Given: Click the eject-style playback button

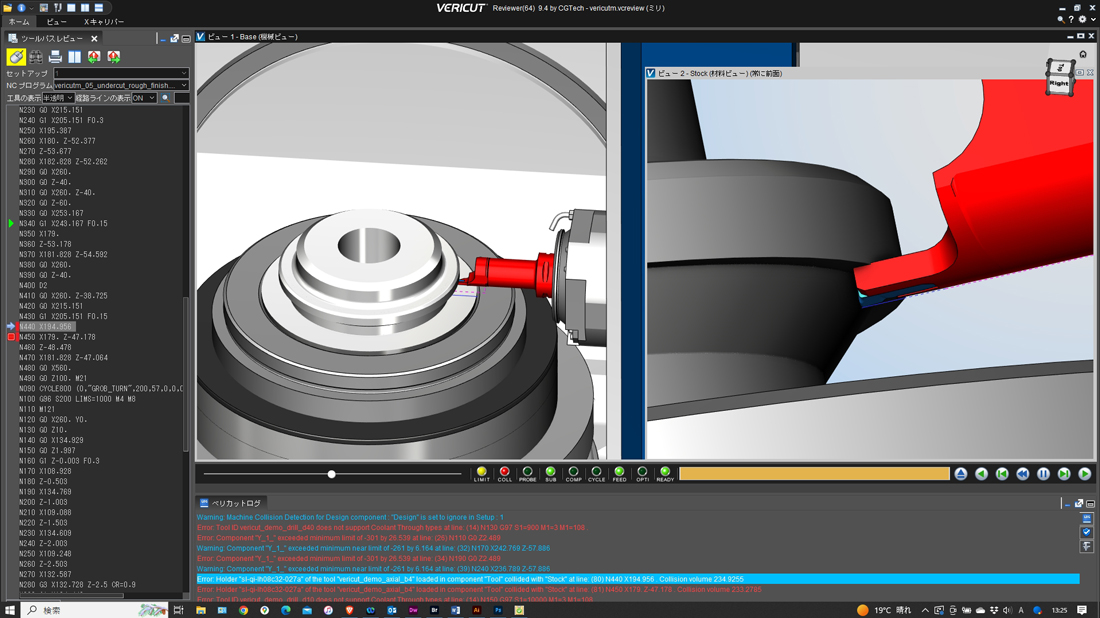Looking at the screenshot, I should [961, 474].
